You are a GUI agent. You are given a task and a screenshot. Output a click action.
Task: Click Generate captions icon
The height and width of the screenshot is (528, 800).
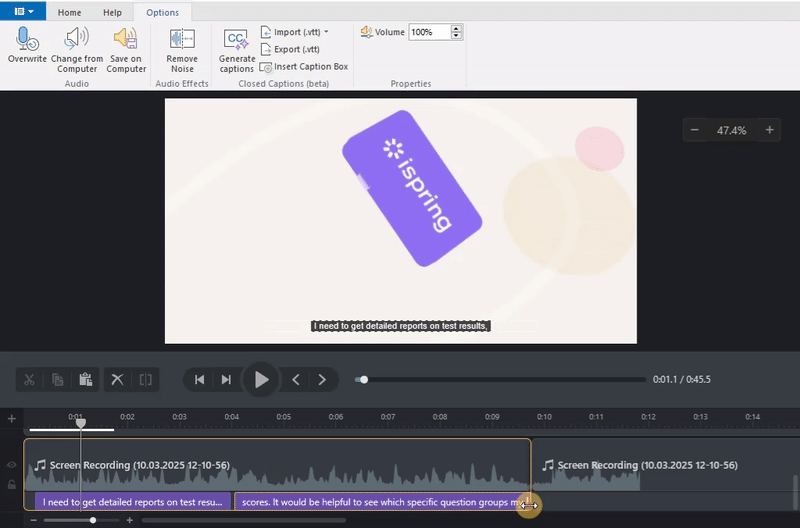point(237,40)
